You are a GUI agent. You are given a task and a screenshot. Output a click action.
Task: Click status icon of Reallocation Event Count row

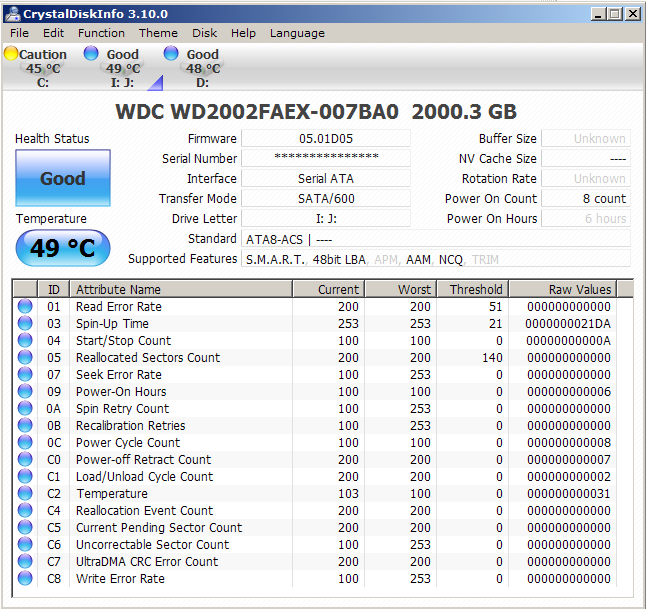tap(25, 510)
